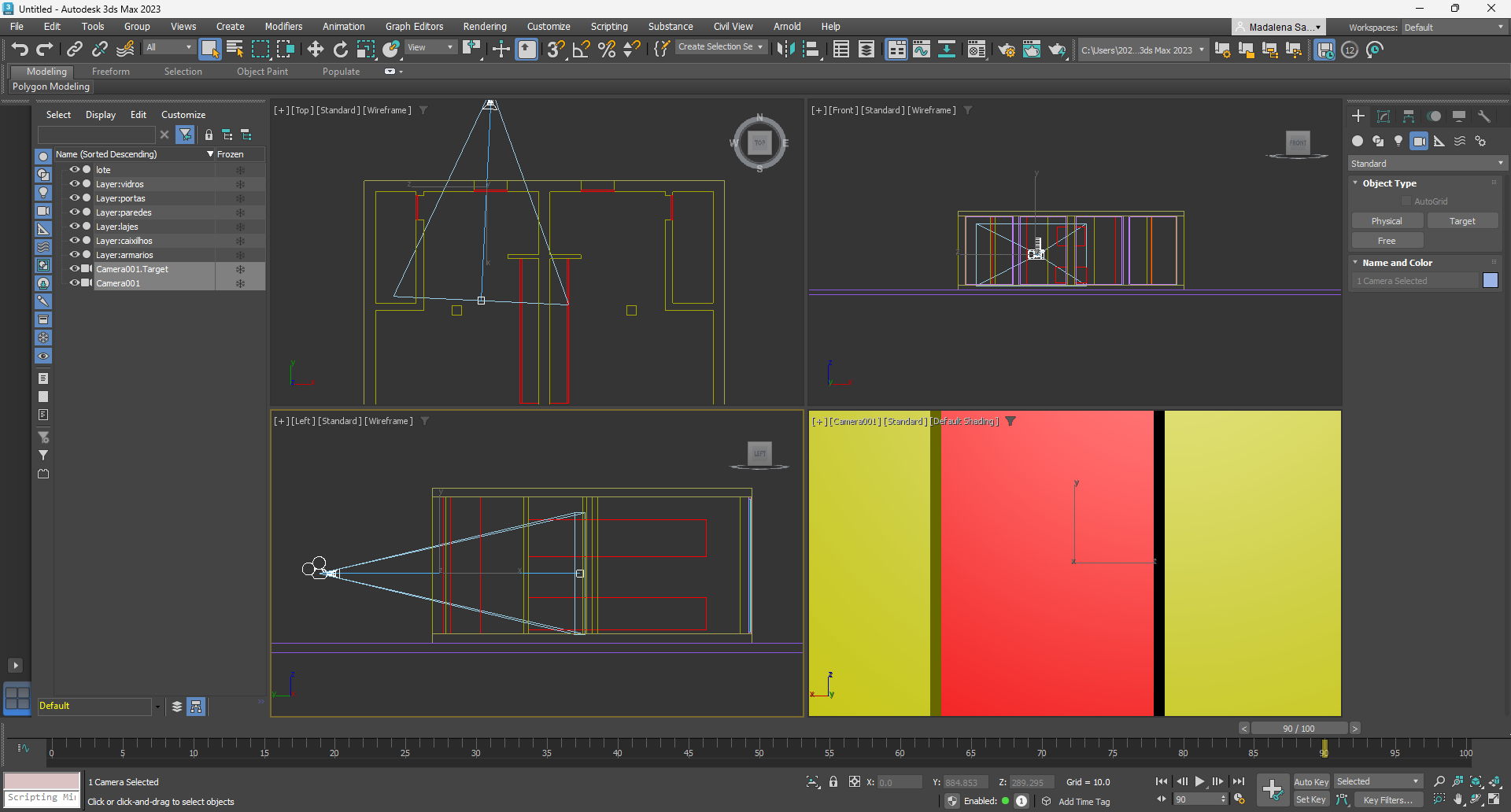Enable the AutoGrid checkbox
Viewport: 1511px width, 812px height.
point(1406,201)
